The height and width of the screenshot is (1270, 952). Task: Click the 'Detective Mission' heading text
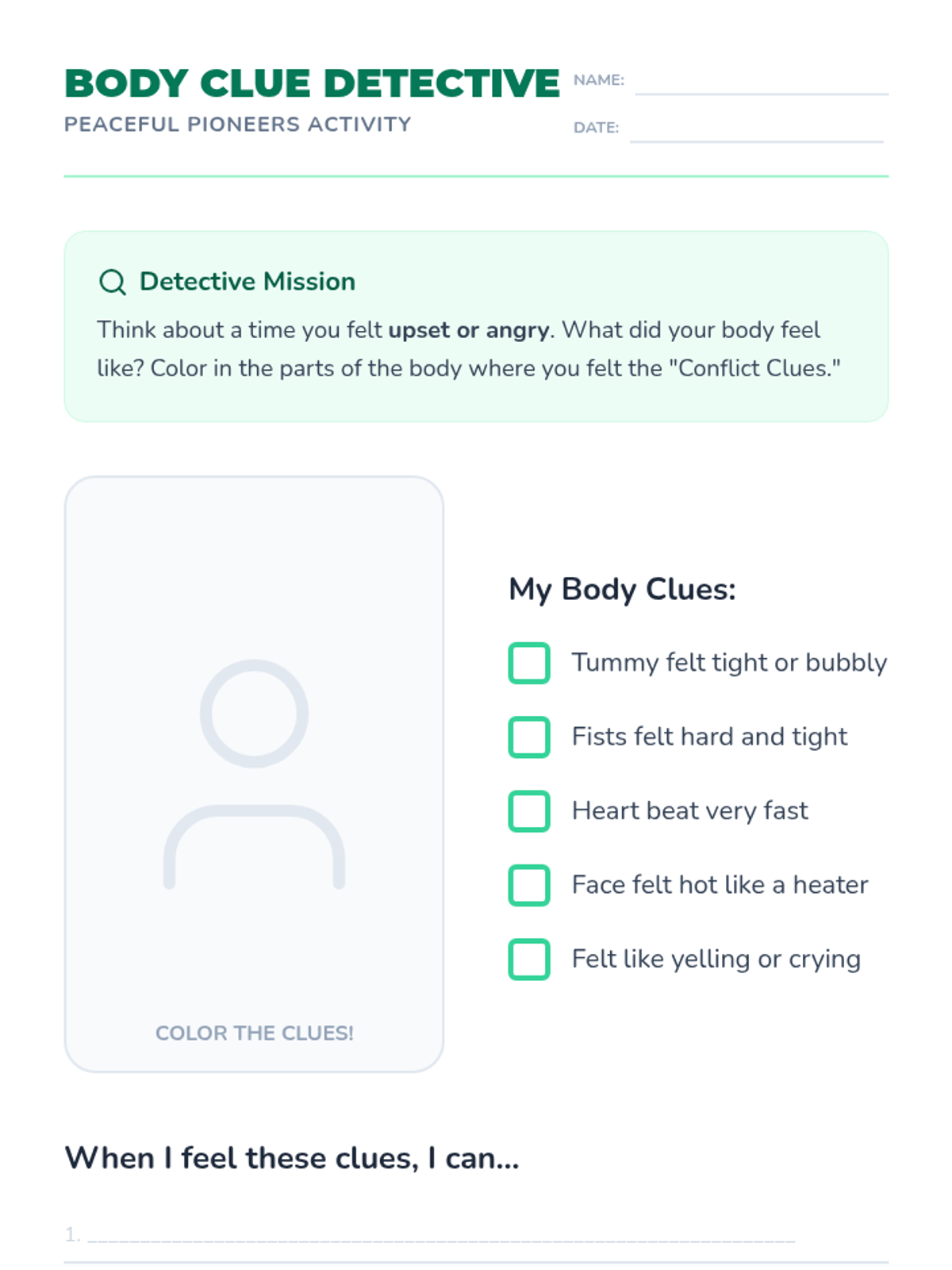[x=247, y=281]
